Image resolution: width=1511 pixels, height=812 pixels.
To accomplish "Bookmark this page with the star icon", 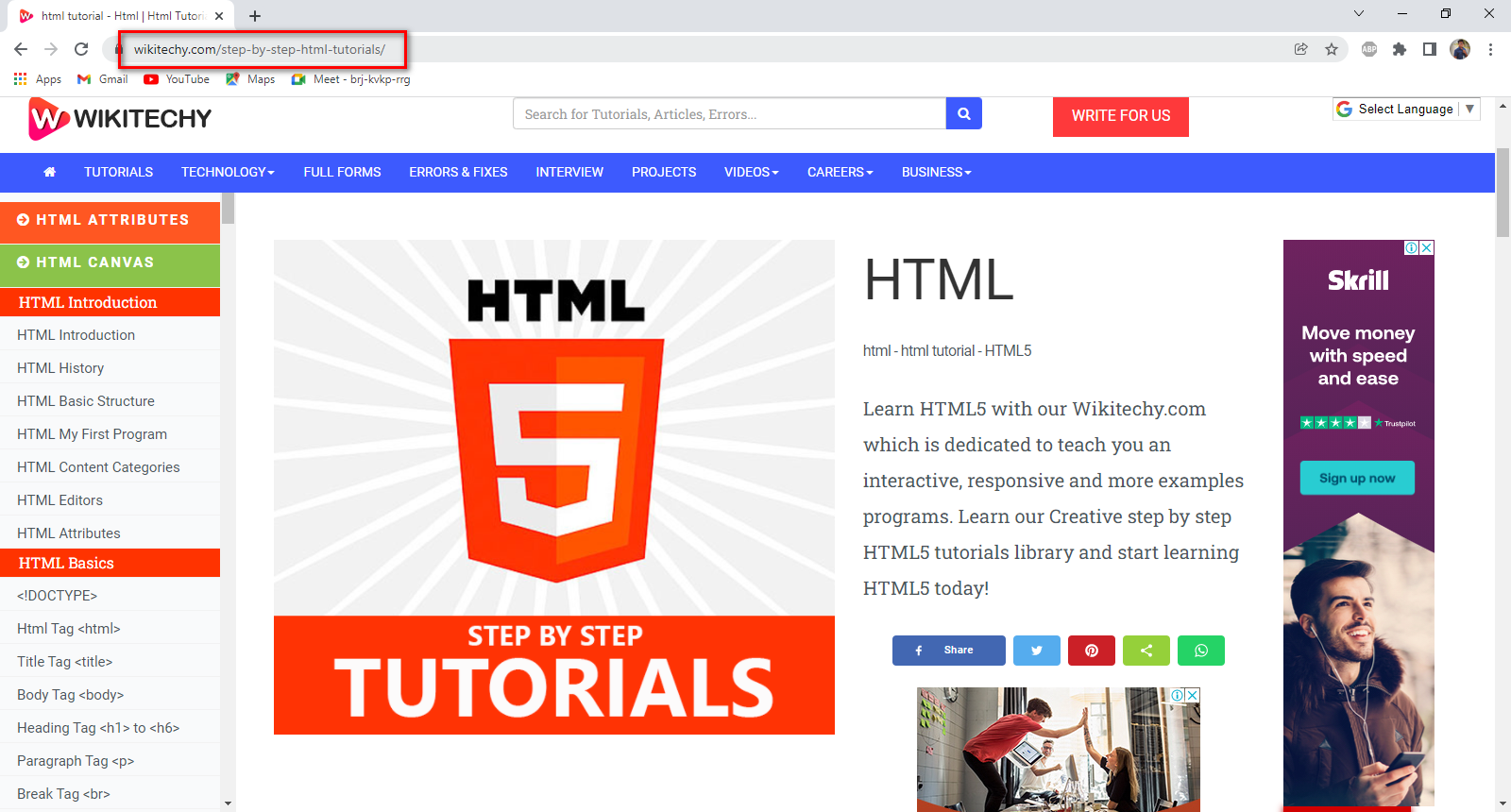I will click(1332, 49).
